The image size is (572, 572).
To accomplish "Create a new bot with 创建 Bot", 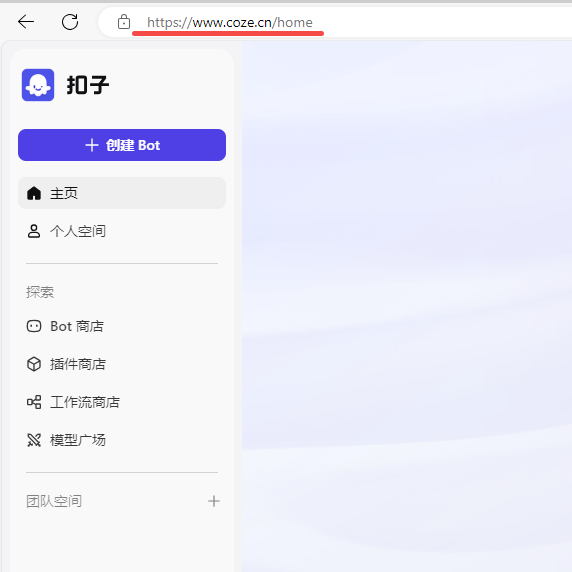I will click(122, 145).
